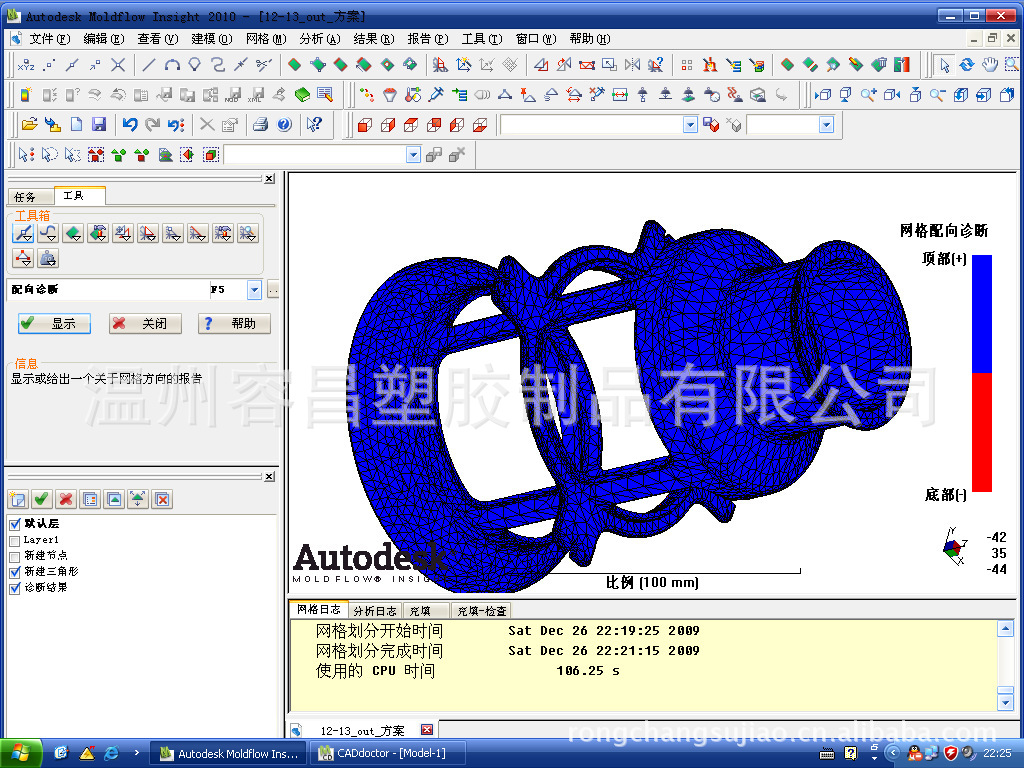Open the 建模(O) menu
The width and height of the screenshot is (1024, 768).
(212, 39)
